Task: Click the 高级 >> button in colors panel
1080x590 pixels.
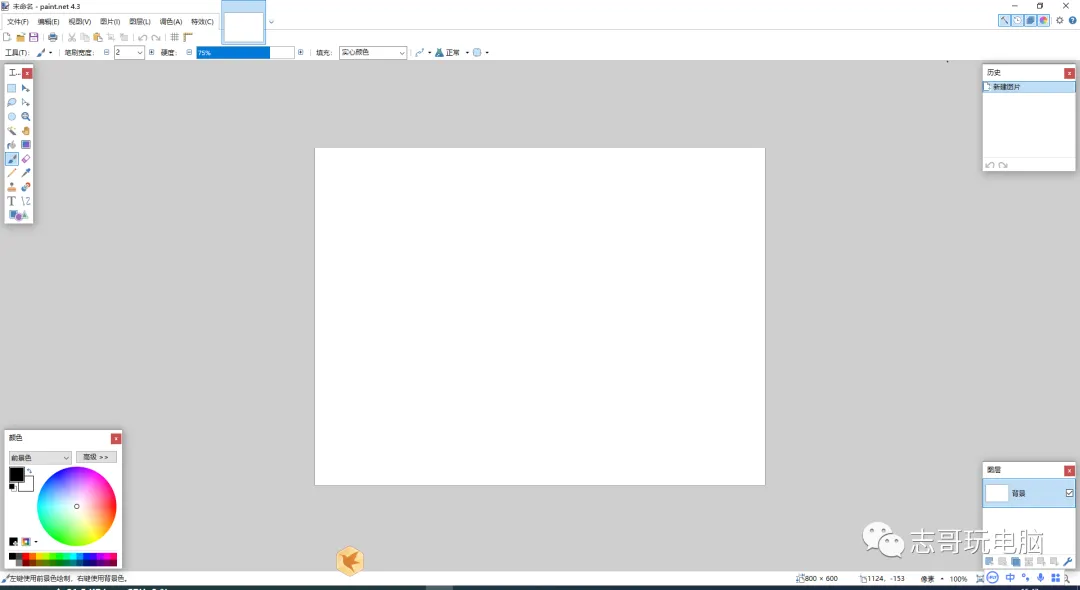Action: (96, 456)
